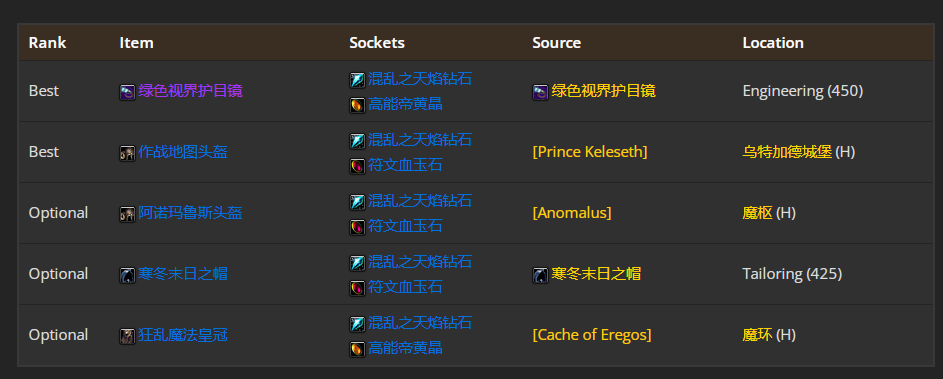The width and height of the screenshot is (943, 379).
Task: Click the orange gem icon in last row
Action: coord(357,349)
